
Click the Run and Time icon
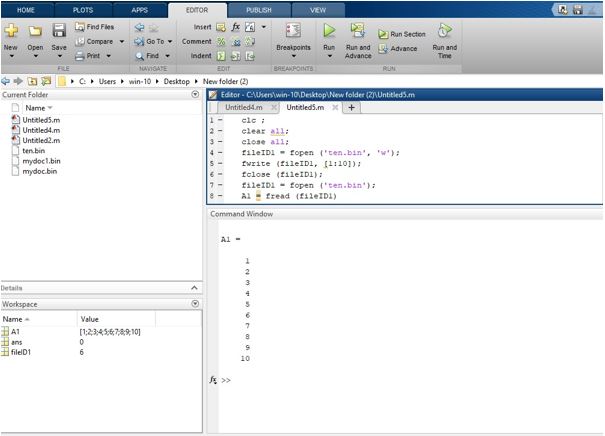pos(444,32)
